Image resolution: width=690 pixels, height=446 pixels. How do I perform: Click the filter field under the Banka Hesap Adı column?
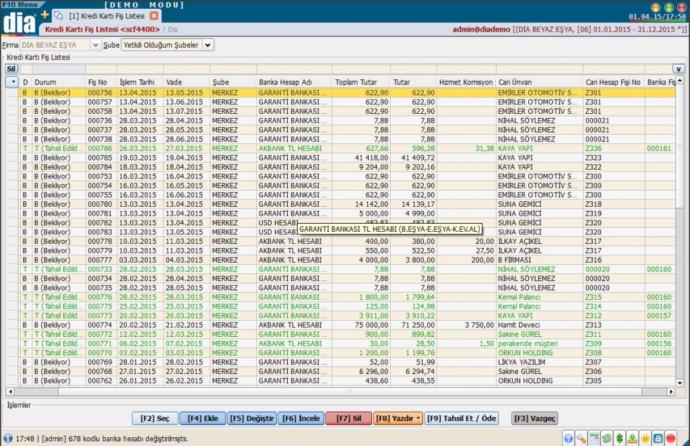pyautogui.click(x=294, y=69)
